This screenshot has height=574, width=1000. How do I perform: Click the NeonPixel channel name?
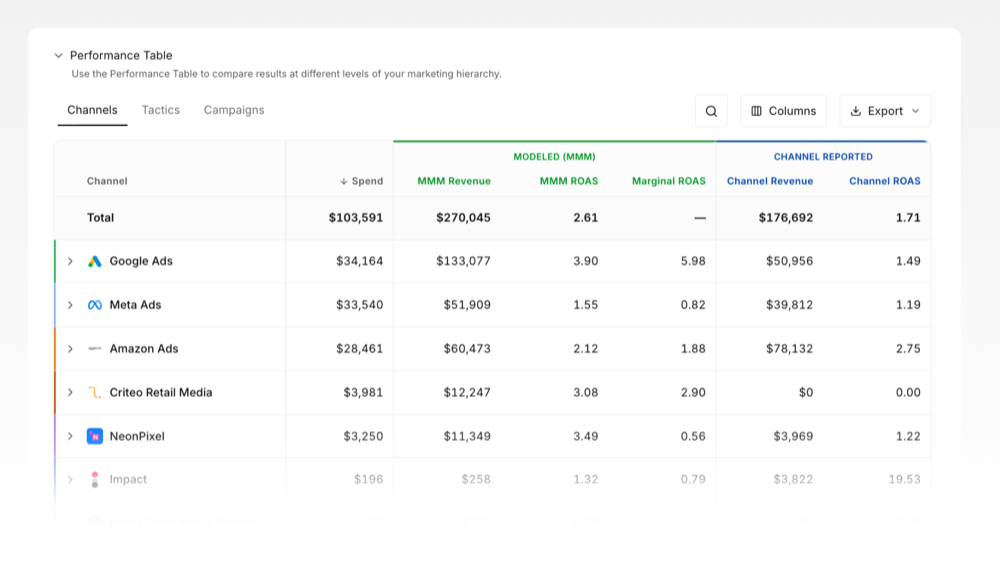pyautogui.click(x=137, y=436)
